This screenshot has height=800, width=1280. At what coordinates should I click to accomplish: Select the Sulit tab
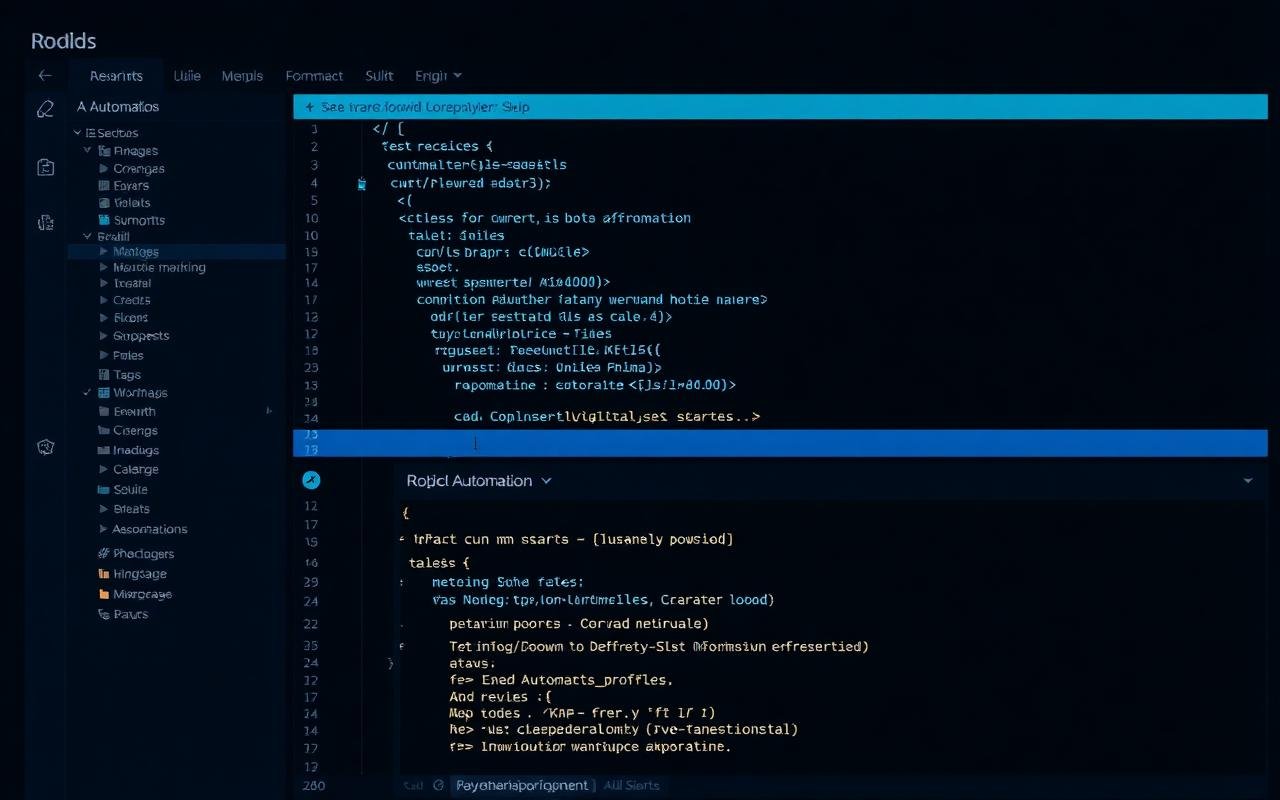click(379, 75)
